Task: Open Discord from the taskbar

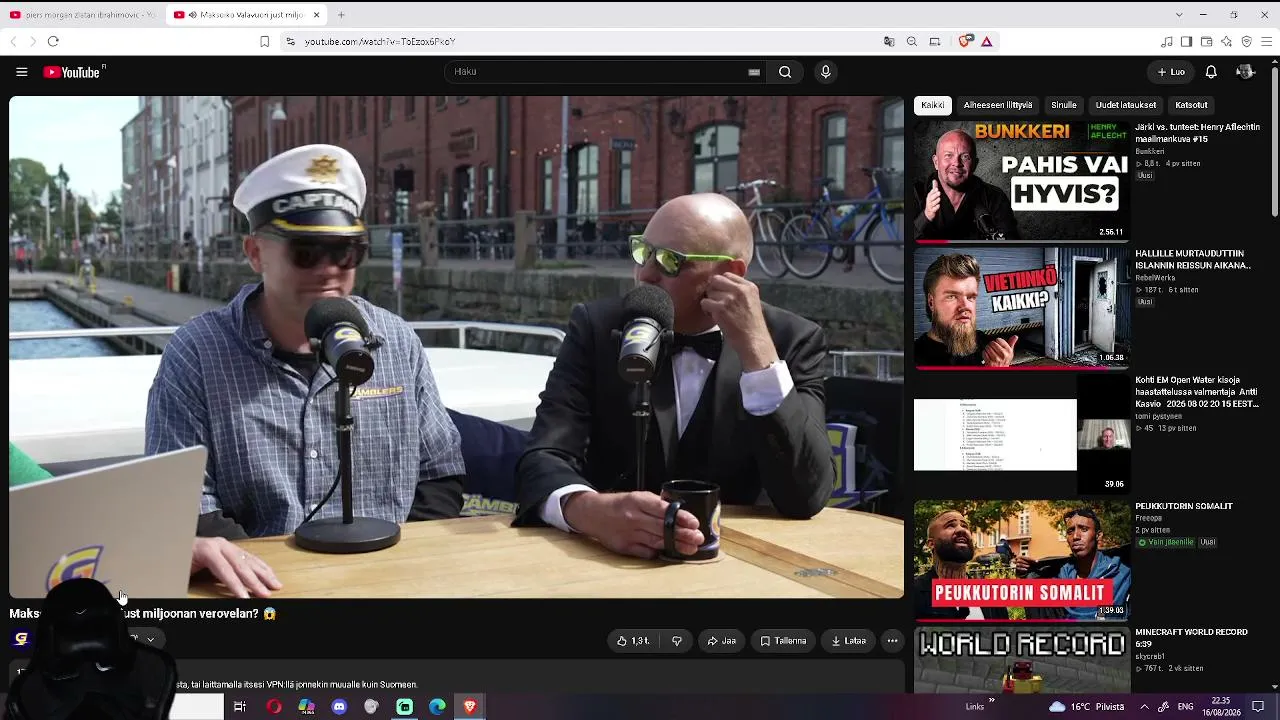Action: pos(339,707)
